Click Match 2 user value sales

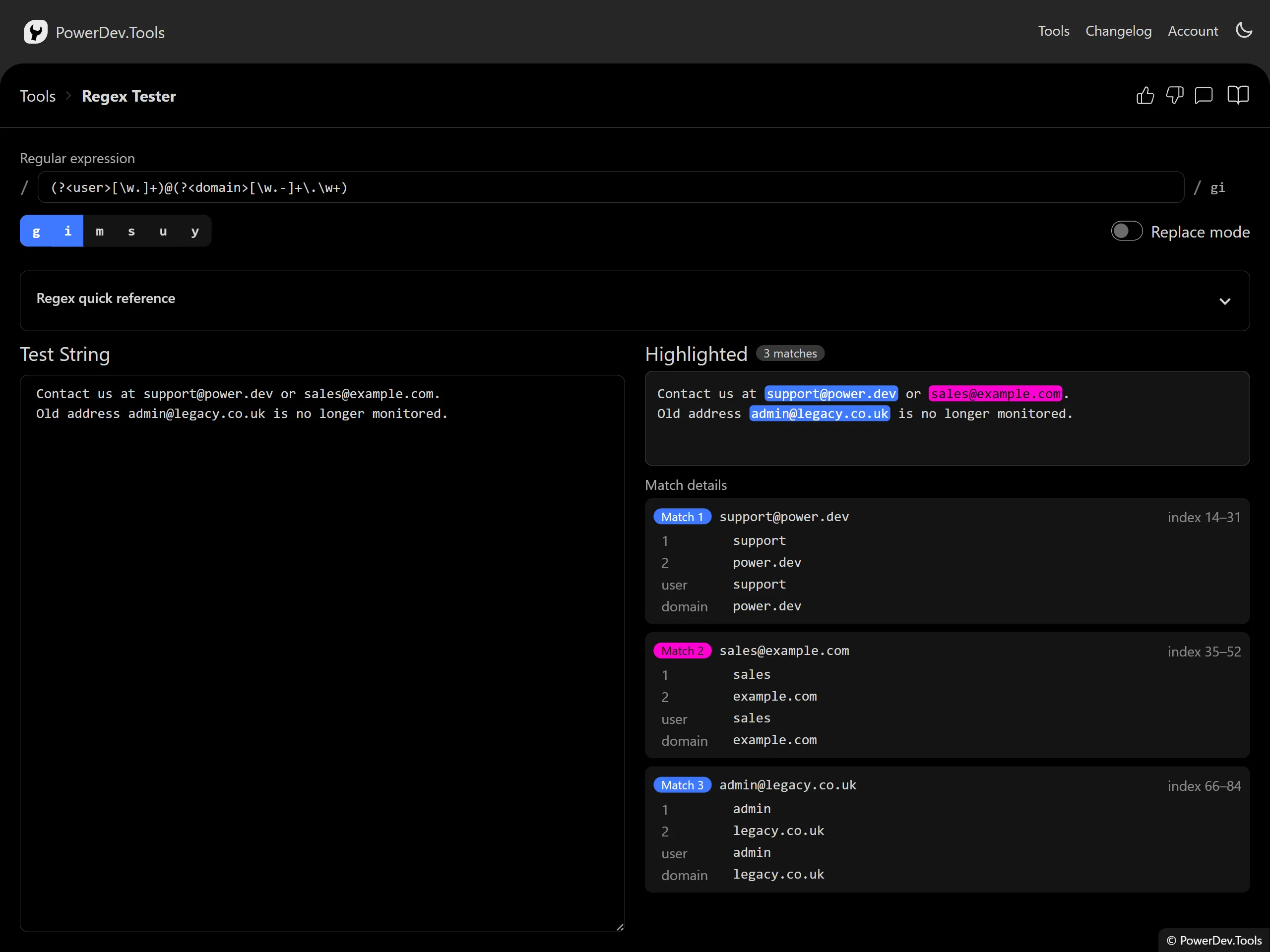coord(752,718)
